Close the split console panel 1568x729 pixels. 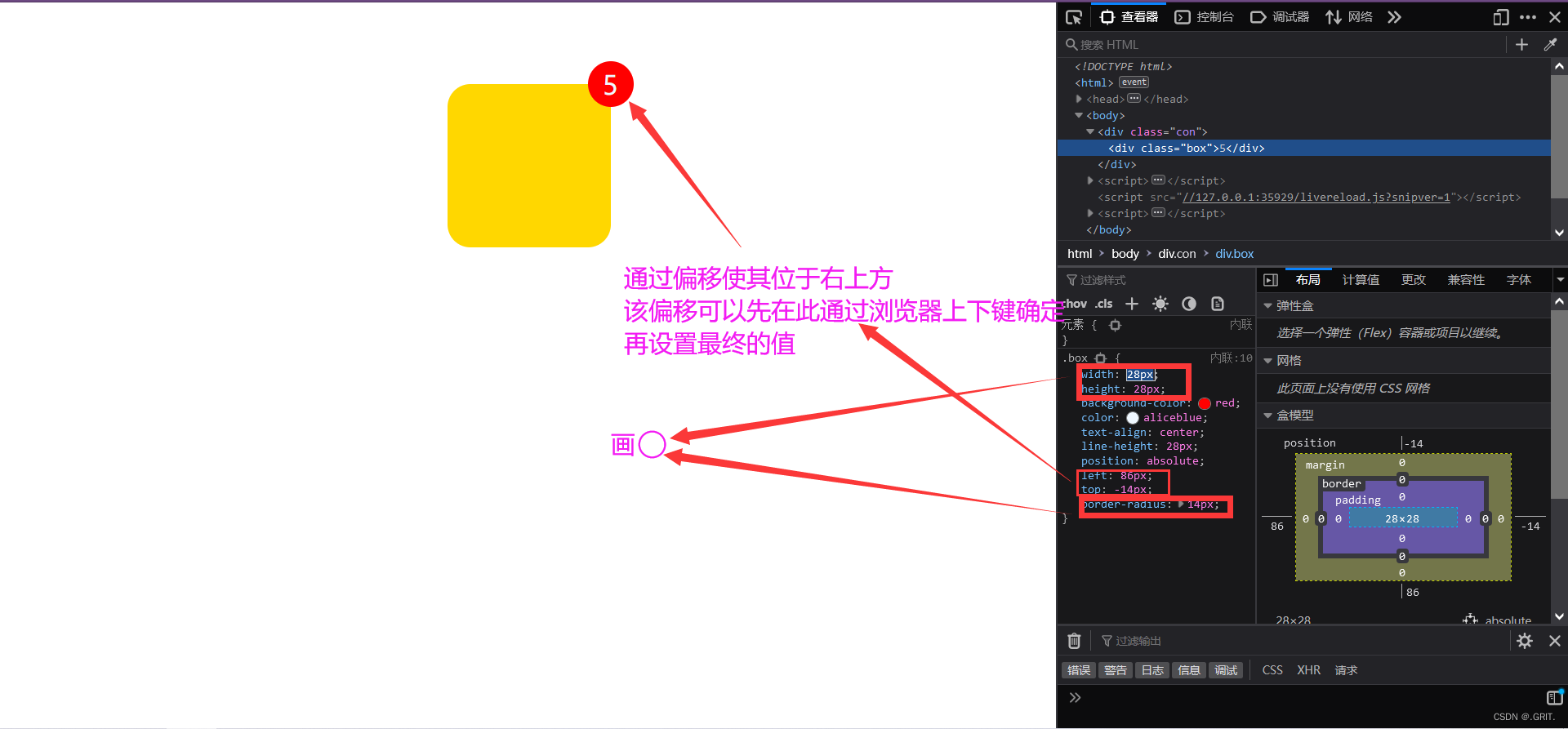click(1555, 641)
